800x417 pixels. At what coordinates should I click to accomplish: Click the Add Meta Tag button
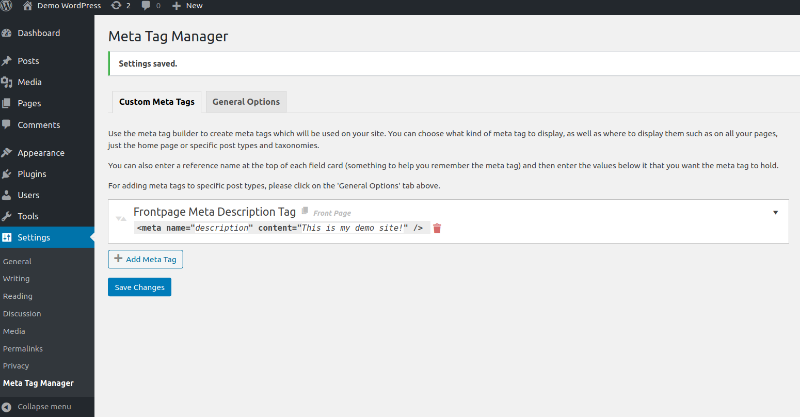145,259
